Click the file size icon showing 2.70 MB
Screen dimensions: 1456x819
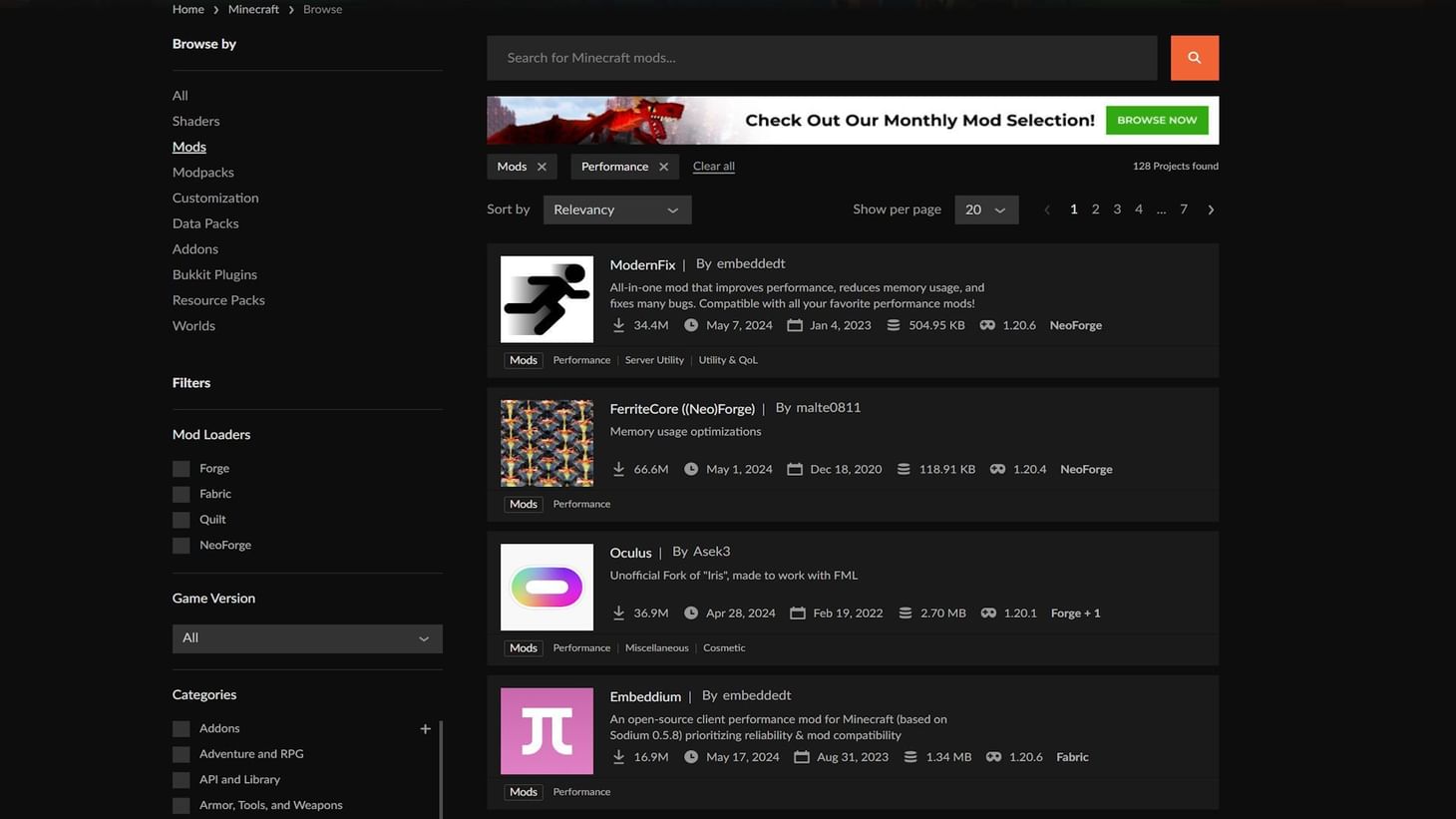point(905,613)
